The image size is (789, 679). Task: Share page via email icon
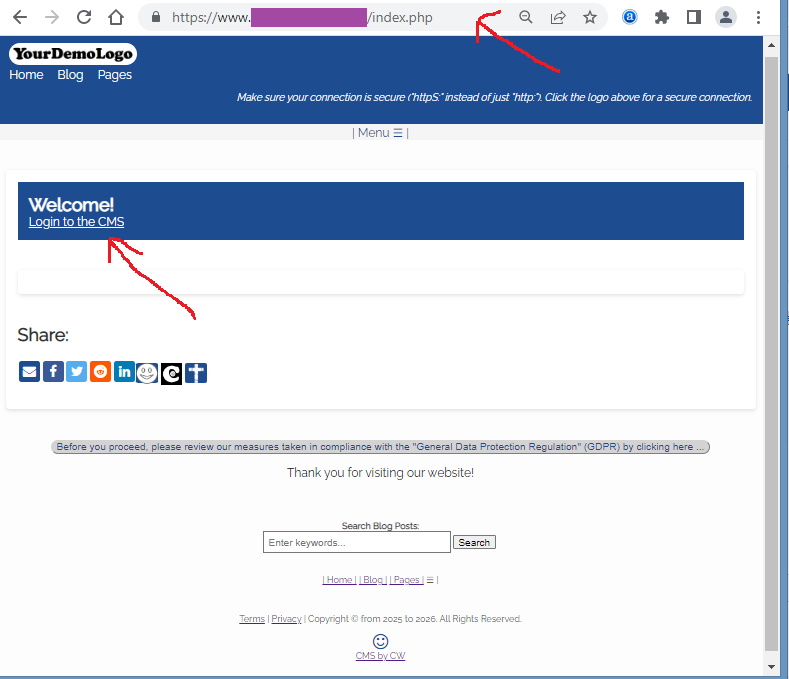coord(29,372)
